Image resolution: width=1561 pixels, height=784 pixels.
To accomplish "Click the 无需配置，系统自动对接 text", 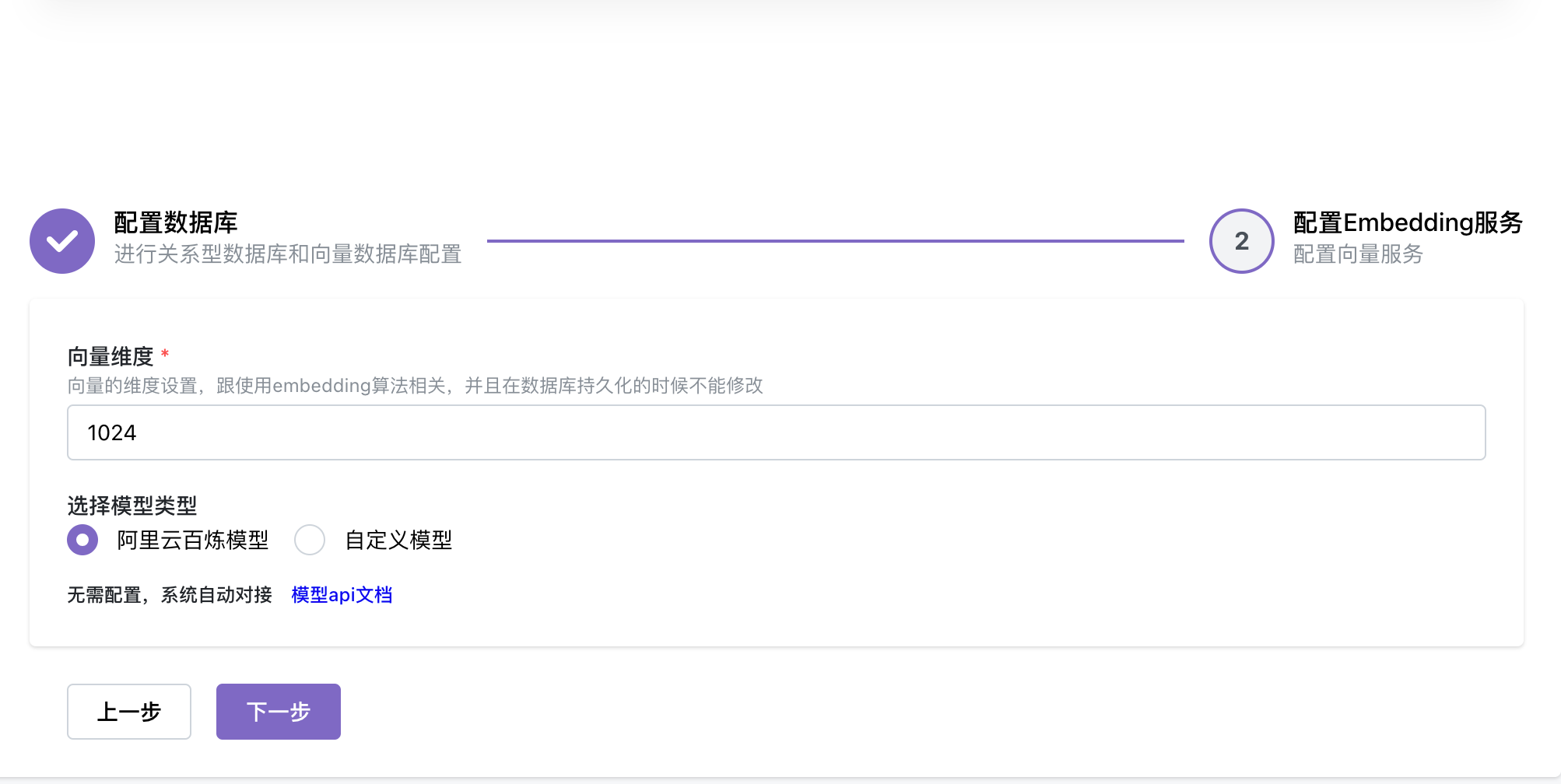I will pyautogui.click(x=170, y=595).
